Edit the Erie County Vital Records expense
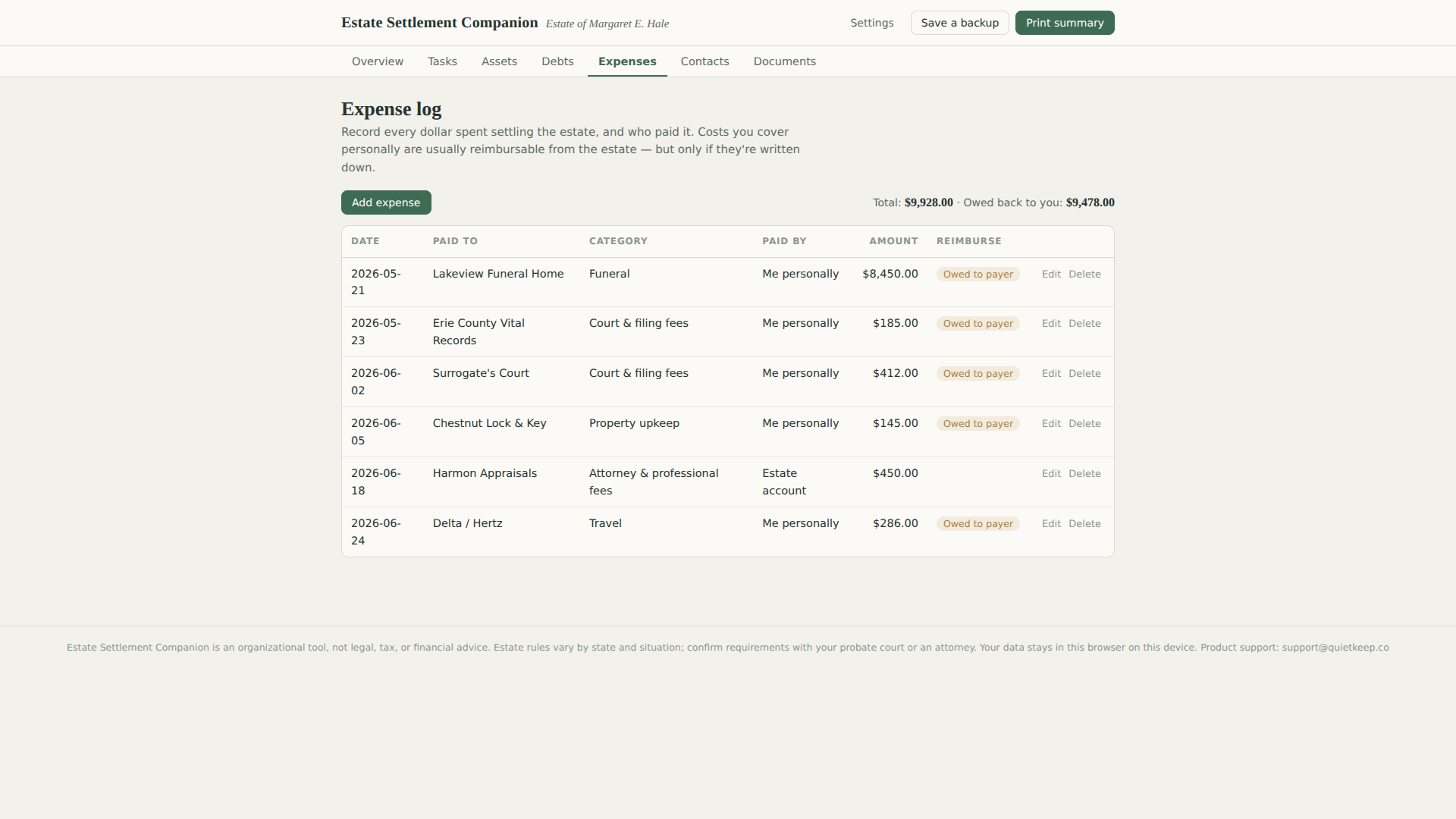1456x819 pixels. 1051,324
